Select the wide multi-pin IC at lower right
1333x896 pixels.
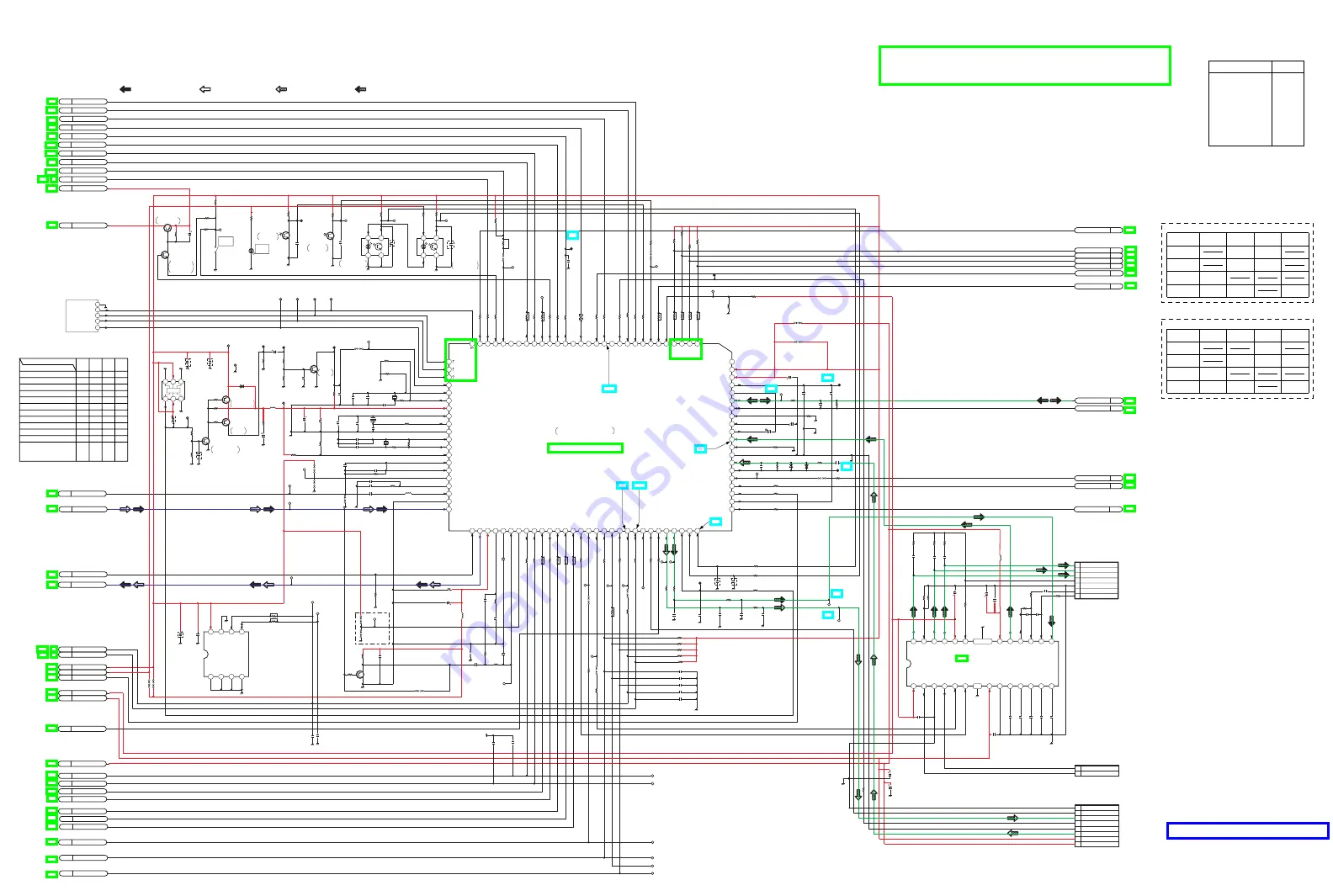982,664
